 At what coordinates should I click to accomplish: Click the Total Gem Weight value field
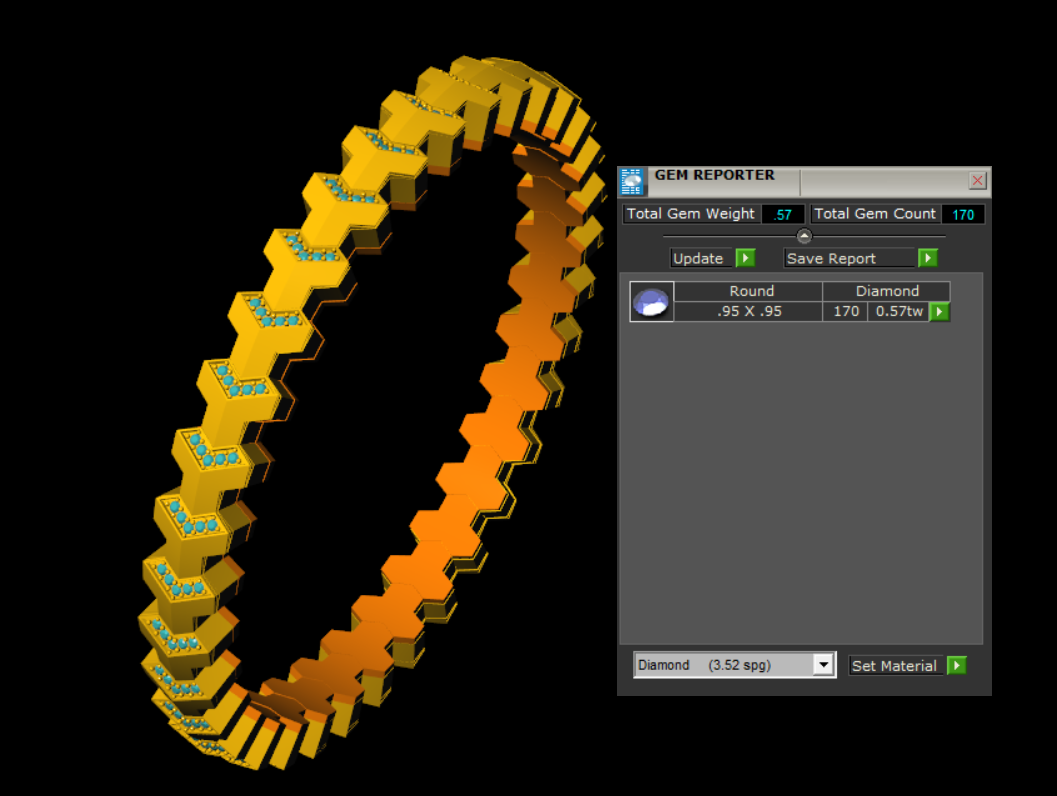click(x=782, y=214)
